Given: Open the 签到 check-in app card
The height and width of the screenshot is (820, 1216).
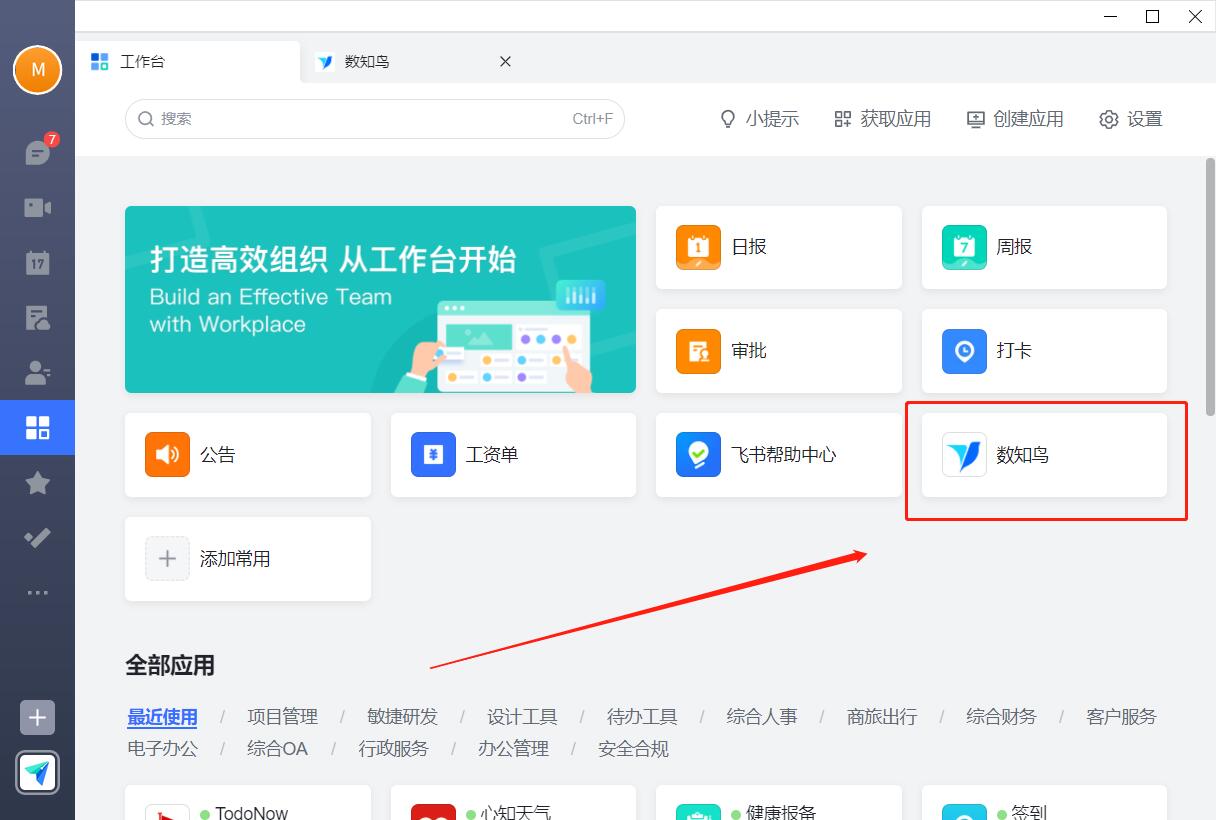Looking at the screenshot, I should (x=1044, y=803).
